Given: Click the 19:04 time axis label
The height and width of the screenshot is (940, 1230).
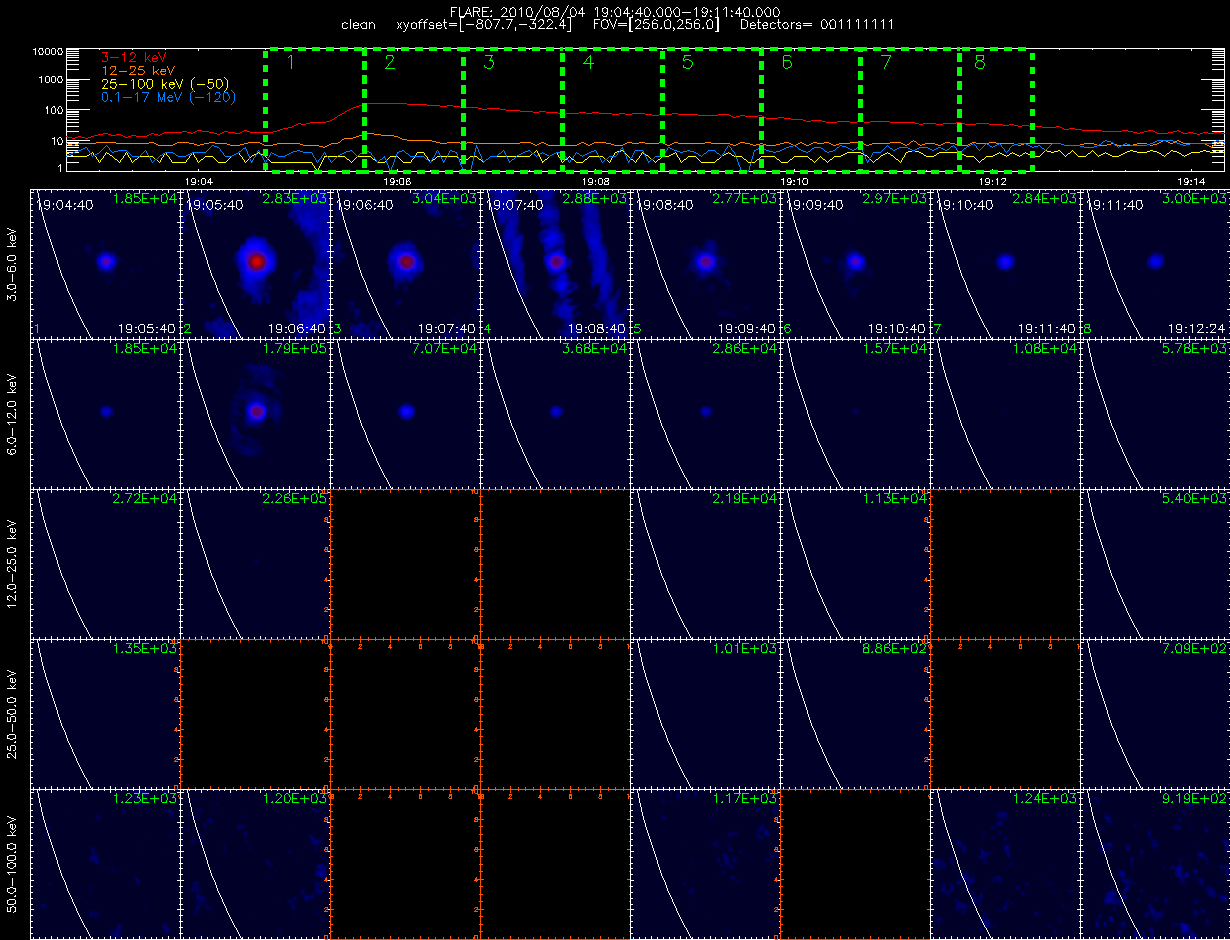Looking at the screenshot, I should click(199, 181).
